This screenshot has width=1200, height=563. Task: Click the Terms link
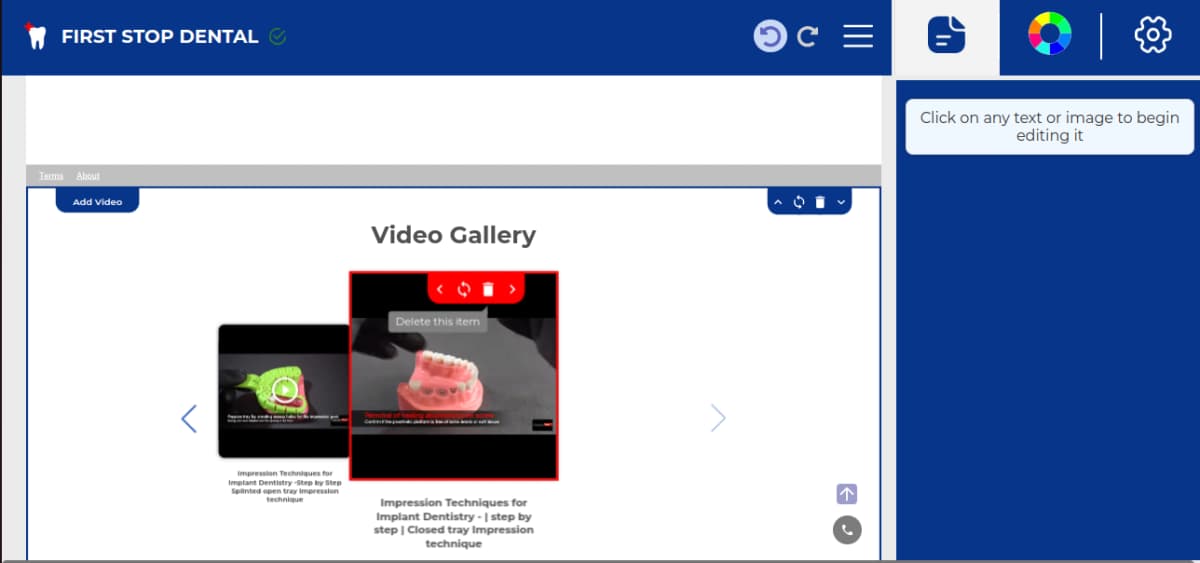coord(51,176)
